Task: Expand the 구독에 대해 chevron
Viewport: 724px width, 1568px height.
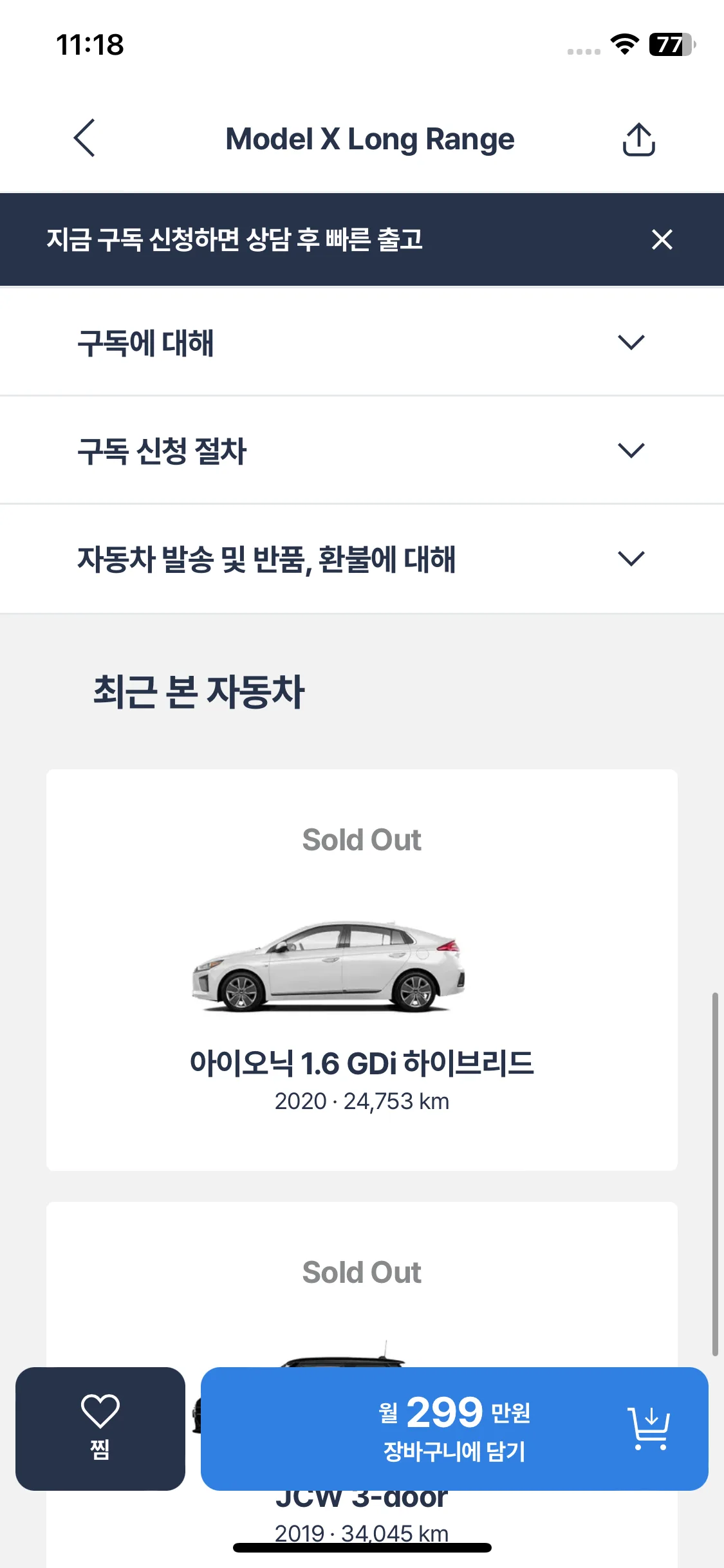Action: coord(631,342)
